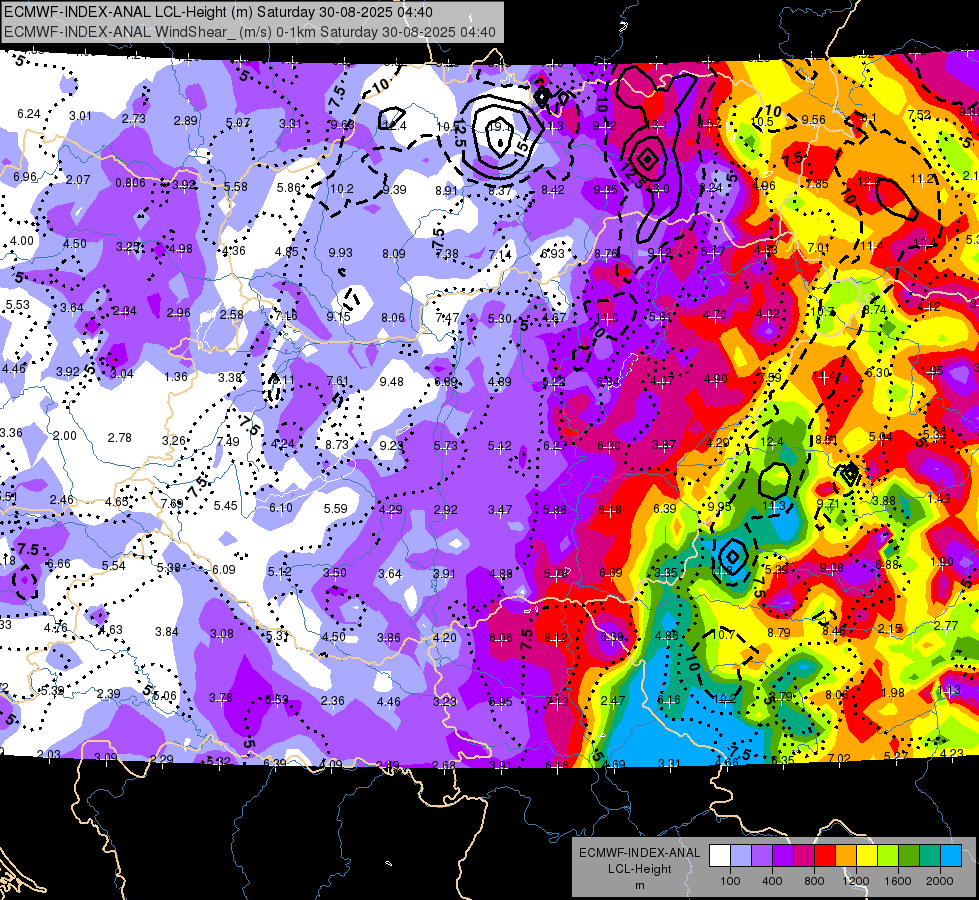The height and width of the screenshot is (900, 979).
Task: Click the value 2.07 on the map
Action: click(78, 180)
